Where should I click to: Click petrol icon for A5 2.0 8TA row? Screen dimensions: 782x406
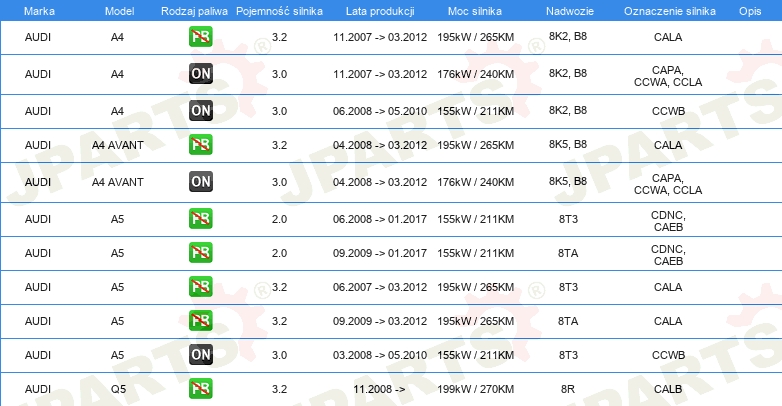(200, 252)
